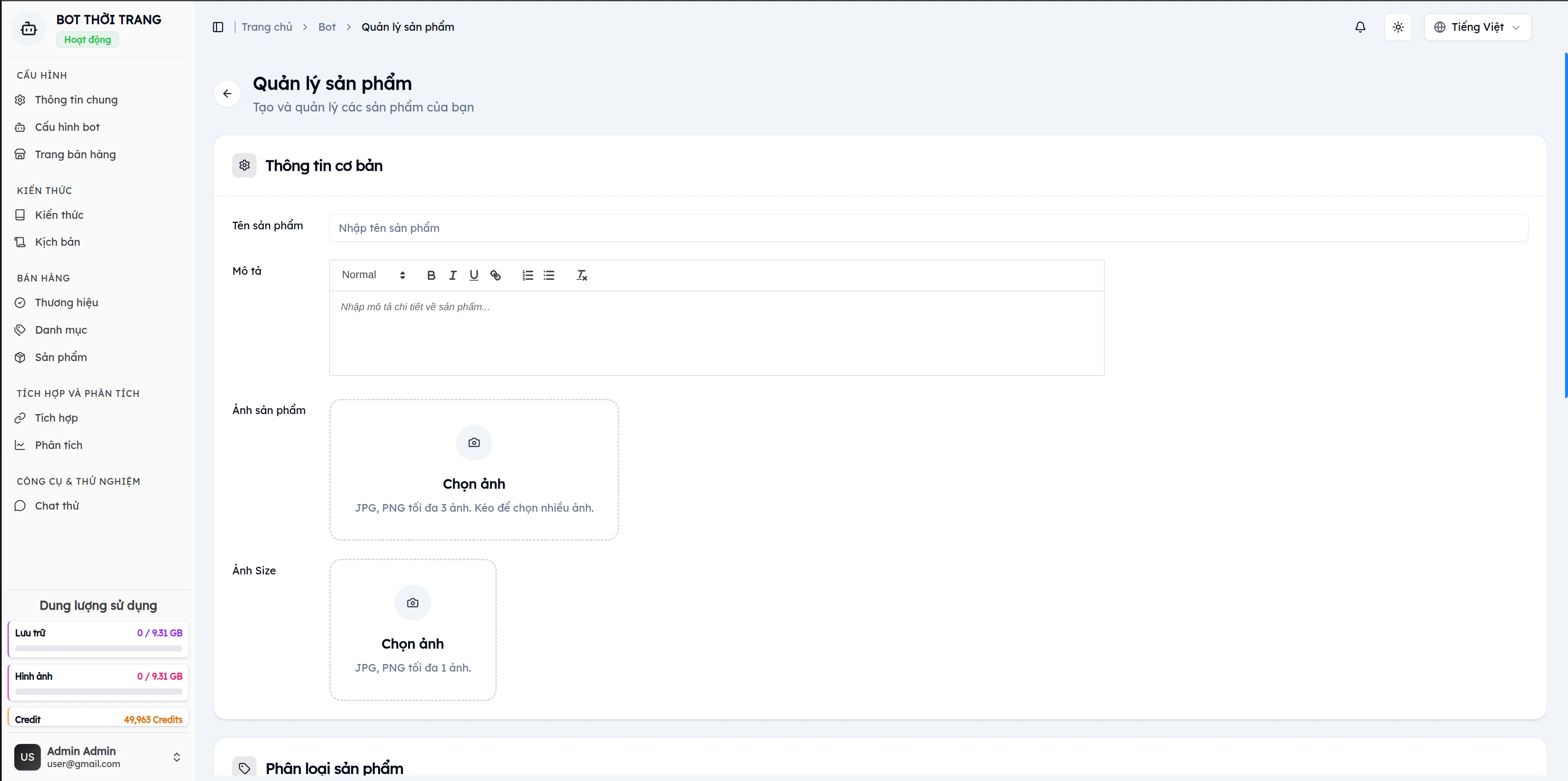This screenshot has height=781, width=1568.
Task: Click the Chọn ảnh upload area
Action: (474, 483)
